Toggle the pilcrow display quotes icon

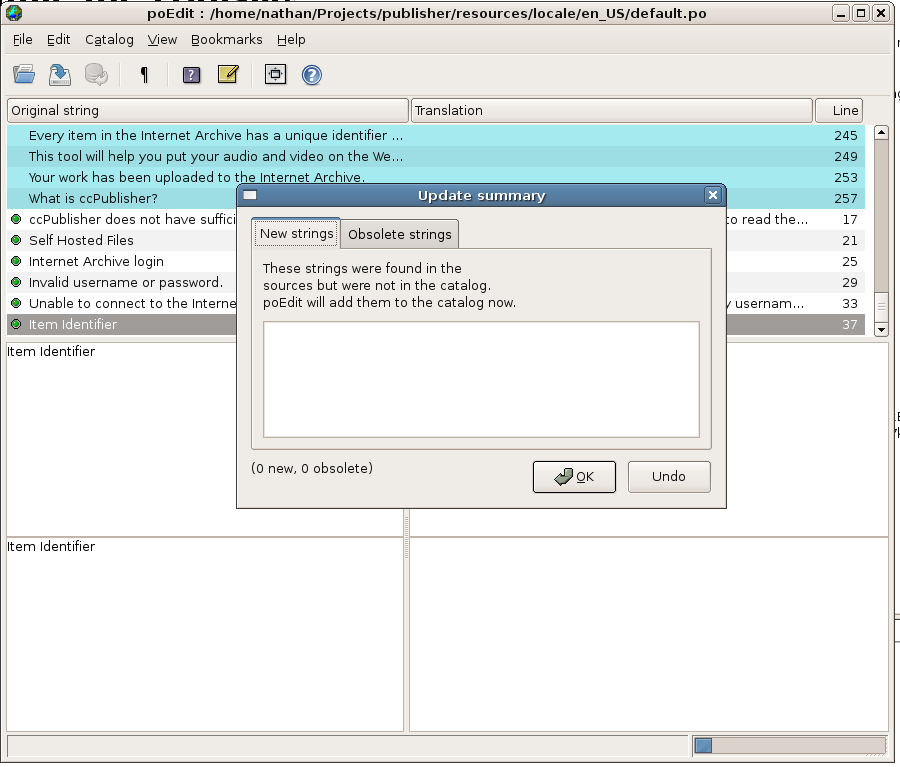(144, 75)
